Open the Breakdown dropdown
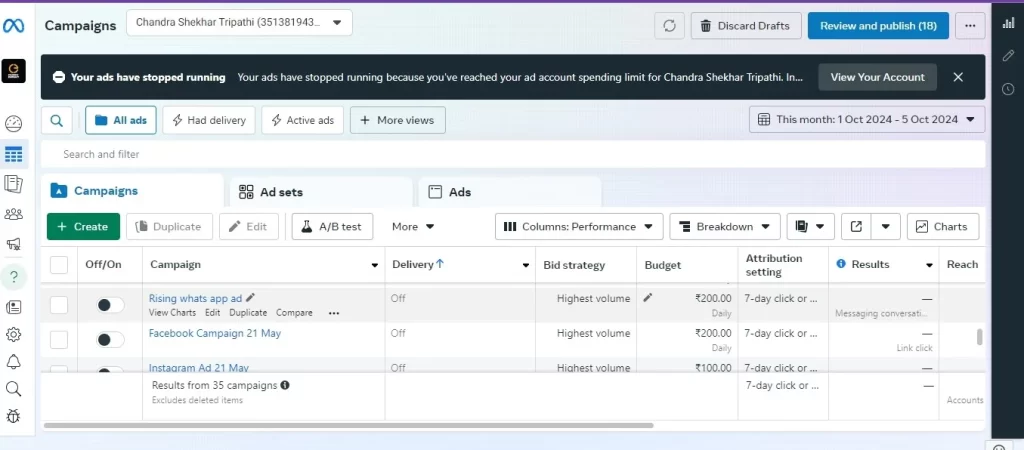 (724, 227)
